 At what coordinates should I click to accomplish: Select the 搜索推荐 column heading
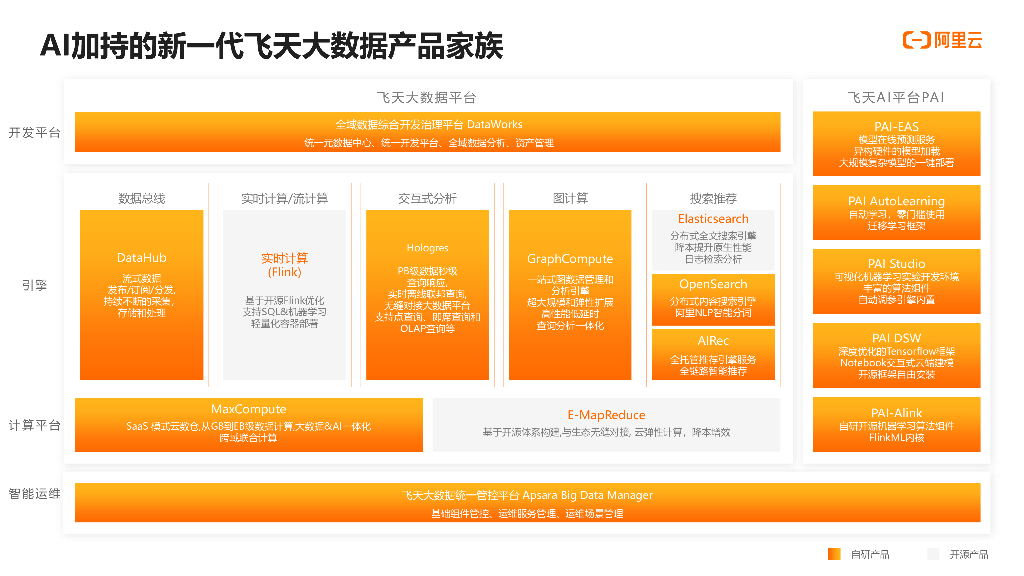click(x=713, y=199)
